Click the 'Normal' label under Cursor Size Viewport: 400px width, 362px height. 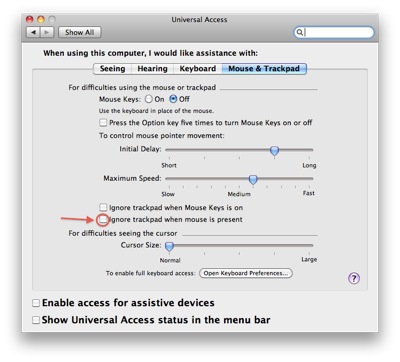tap(170, 260)
